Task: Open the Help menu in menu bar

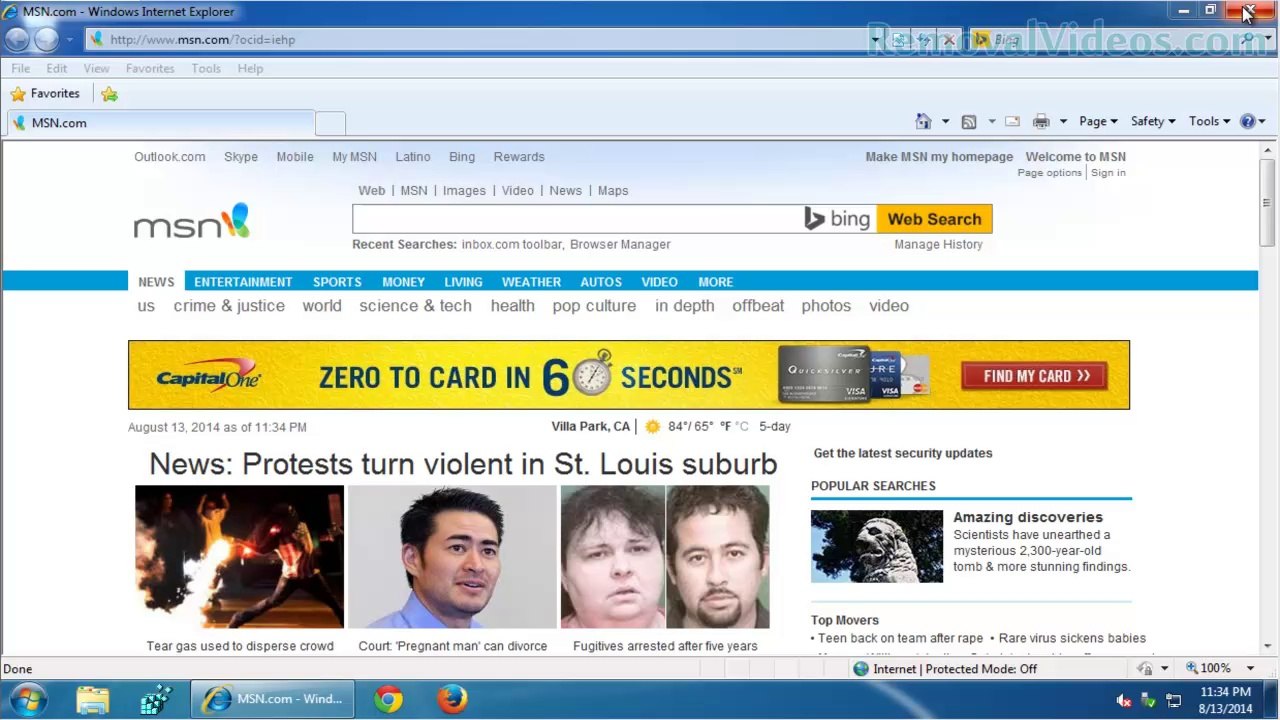Action: tap(250, 69)
